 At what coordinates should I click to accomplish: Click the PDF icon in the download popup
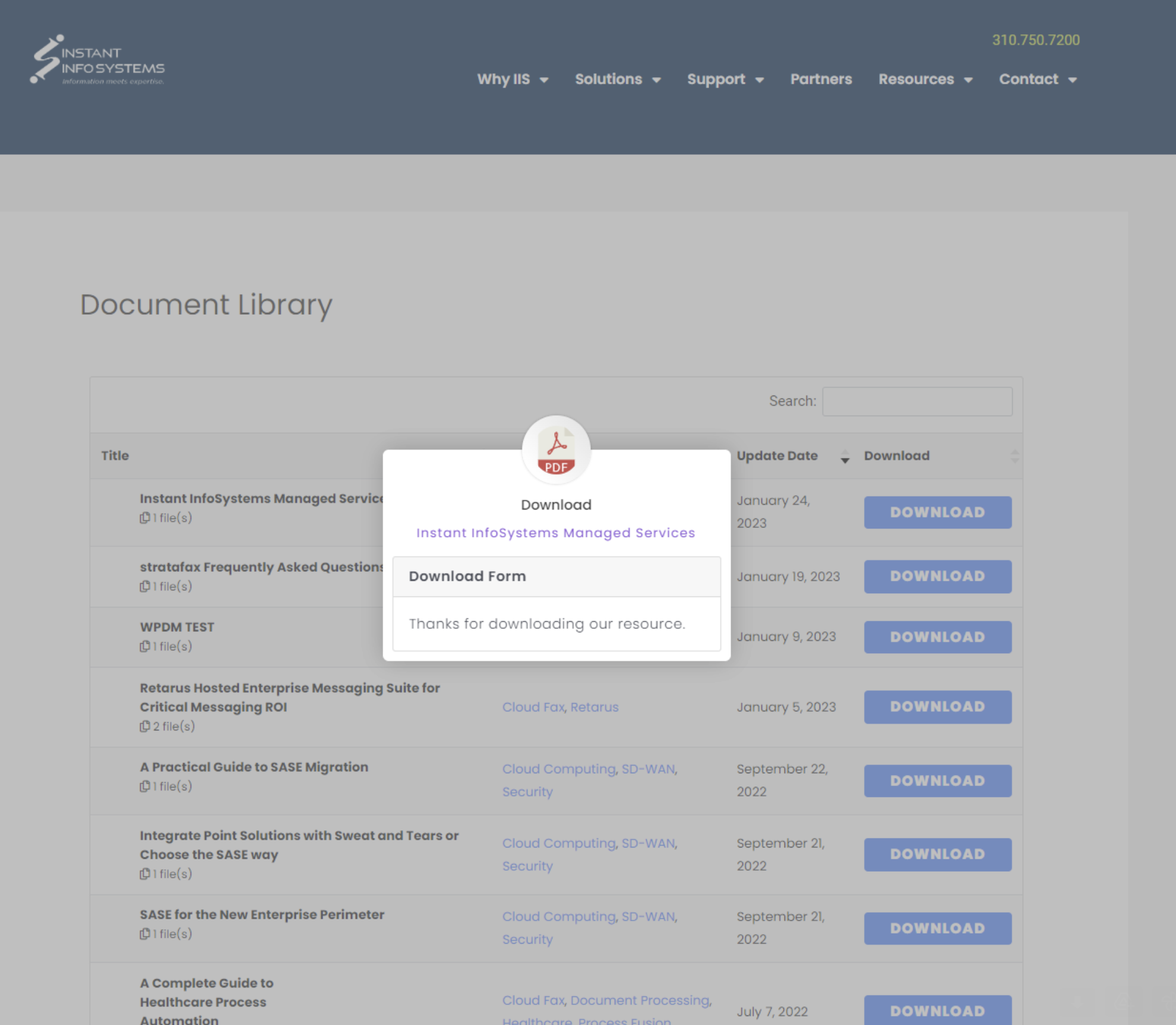pos(557,450)
